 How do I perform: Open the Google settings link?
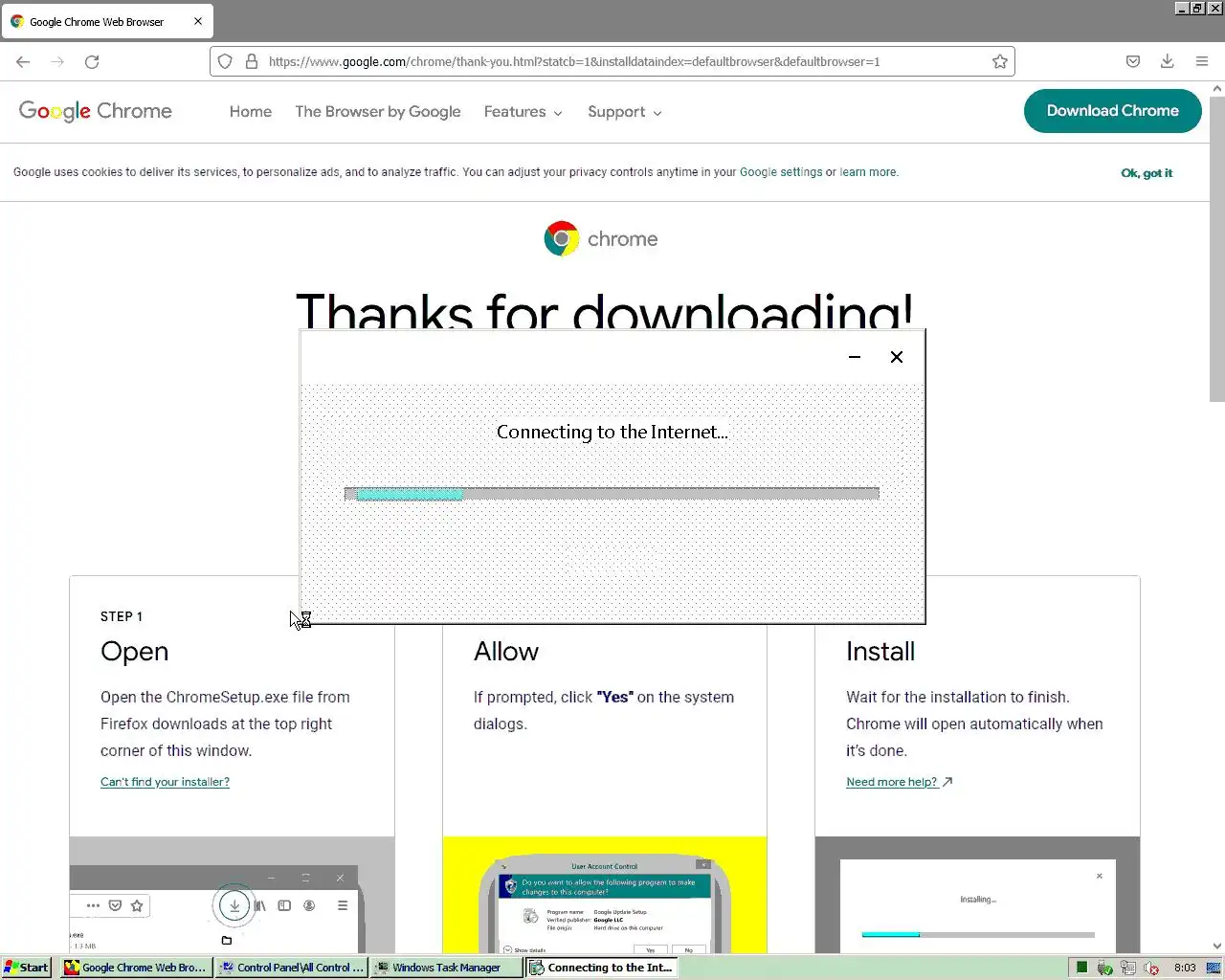(781, 172)
